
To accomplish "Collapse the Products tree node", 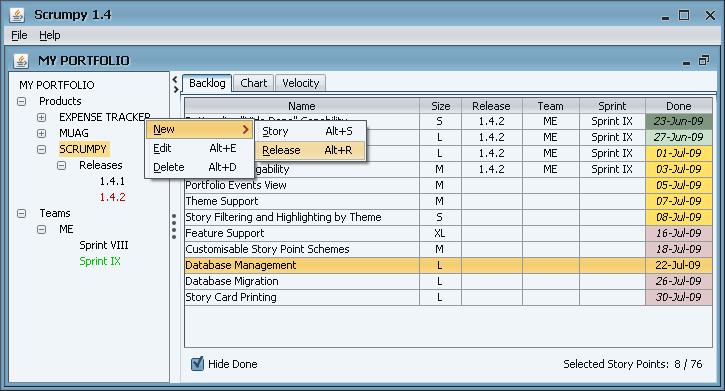I will coord(21,101).
